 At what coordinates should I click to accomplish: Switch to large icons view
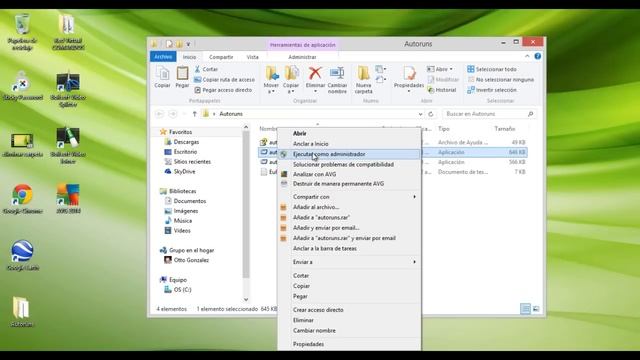536,309
